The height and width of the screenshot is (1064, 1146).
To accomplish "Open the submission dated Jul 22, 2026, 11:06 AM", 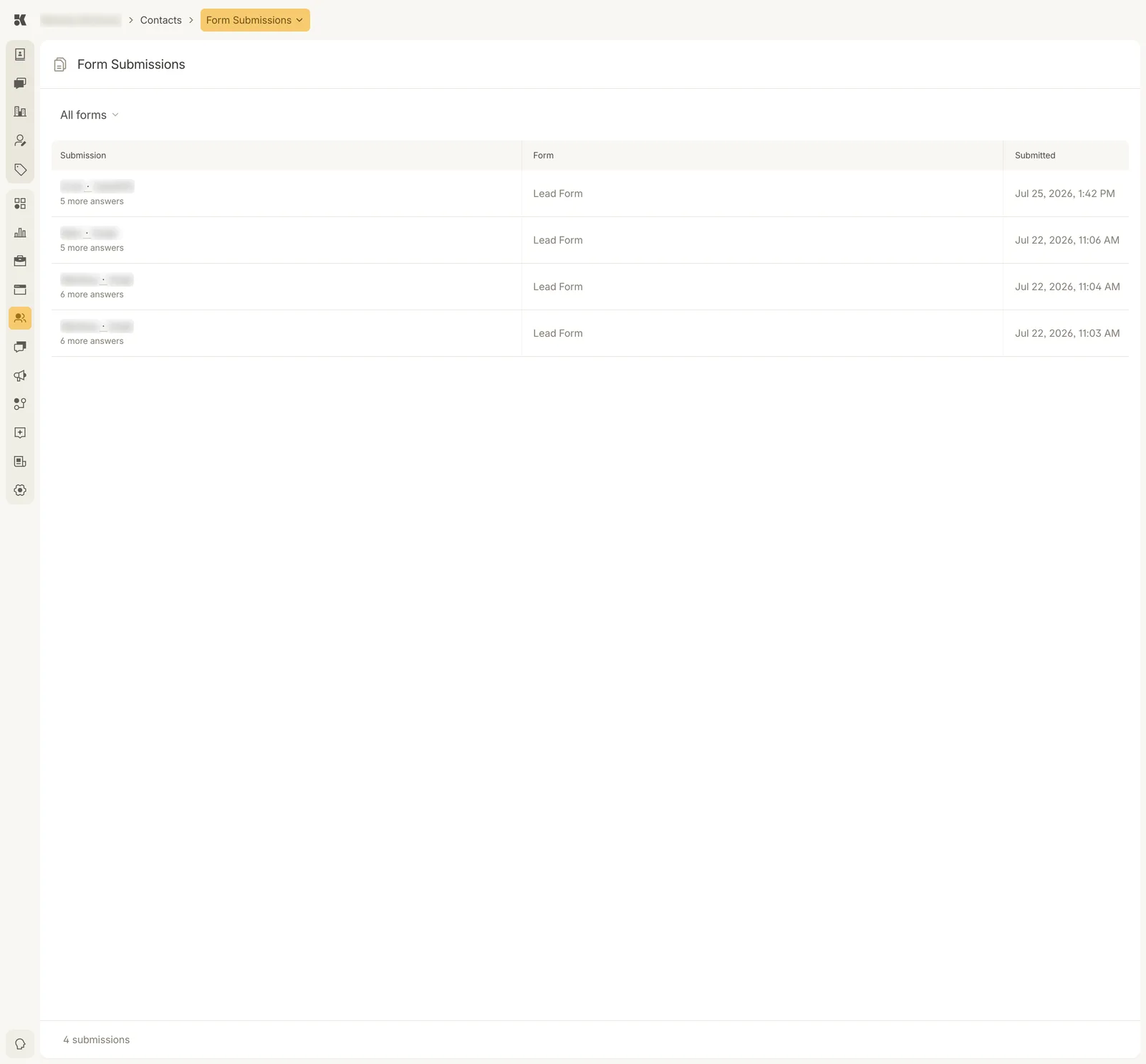I will pos(590,240).
